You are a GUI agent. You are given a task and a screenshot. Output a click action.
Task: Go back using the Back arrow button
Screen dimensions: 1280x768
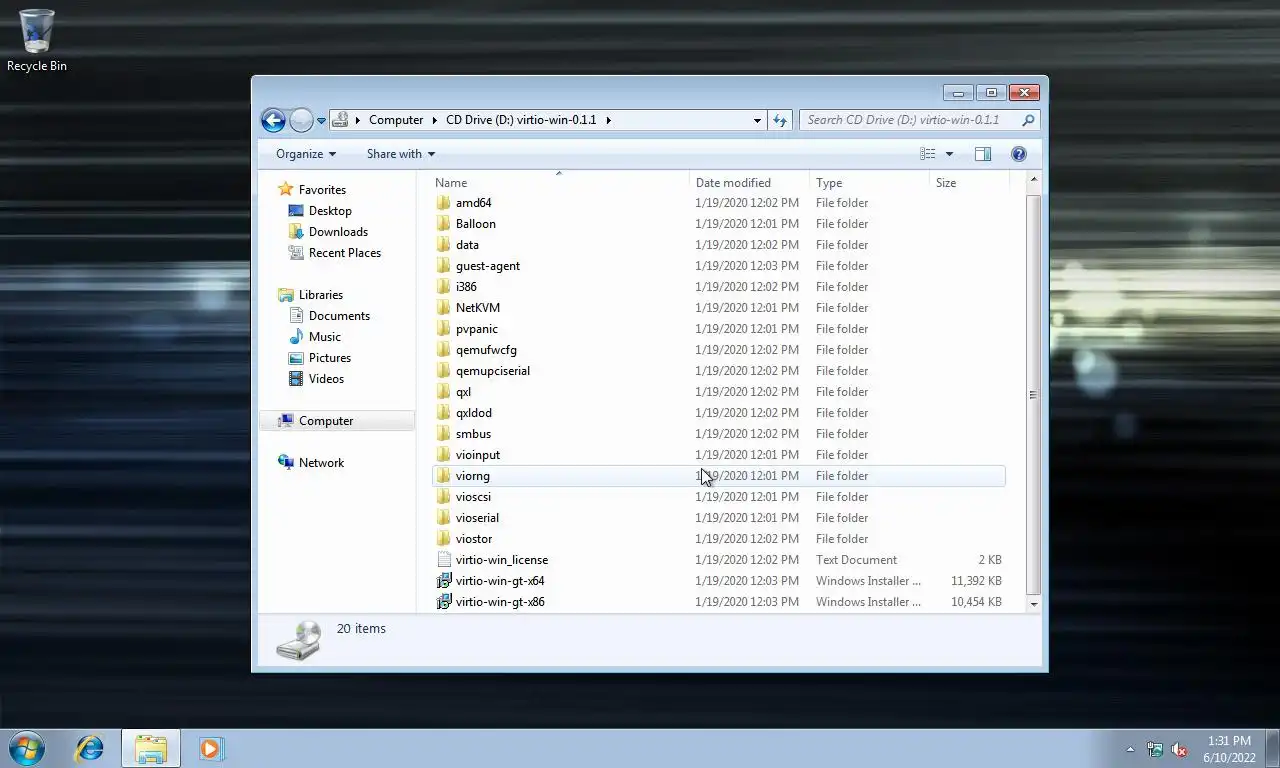(x=273, y=120)
